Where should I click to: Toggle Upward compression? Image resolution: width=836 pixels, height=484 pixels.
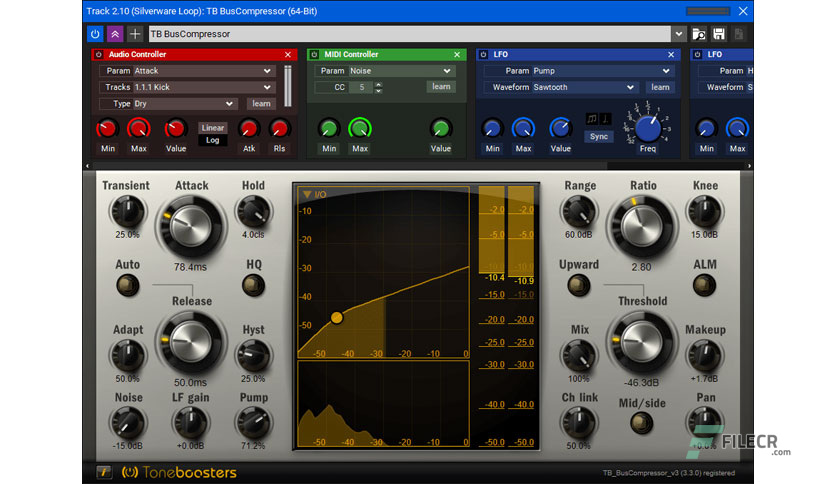[x=578, y=286]
